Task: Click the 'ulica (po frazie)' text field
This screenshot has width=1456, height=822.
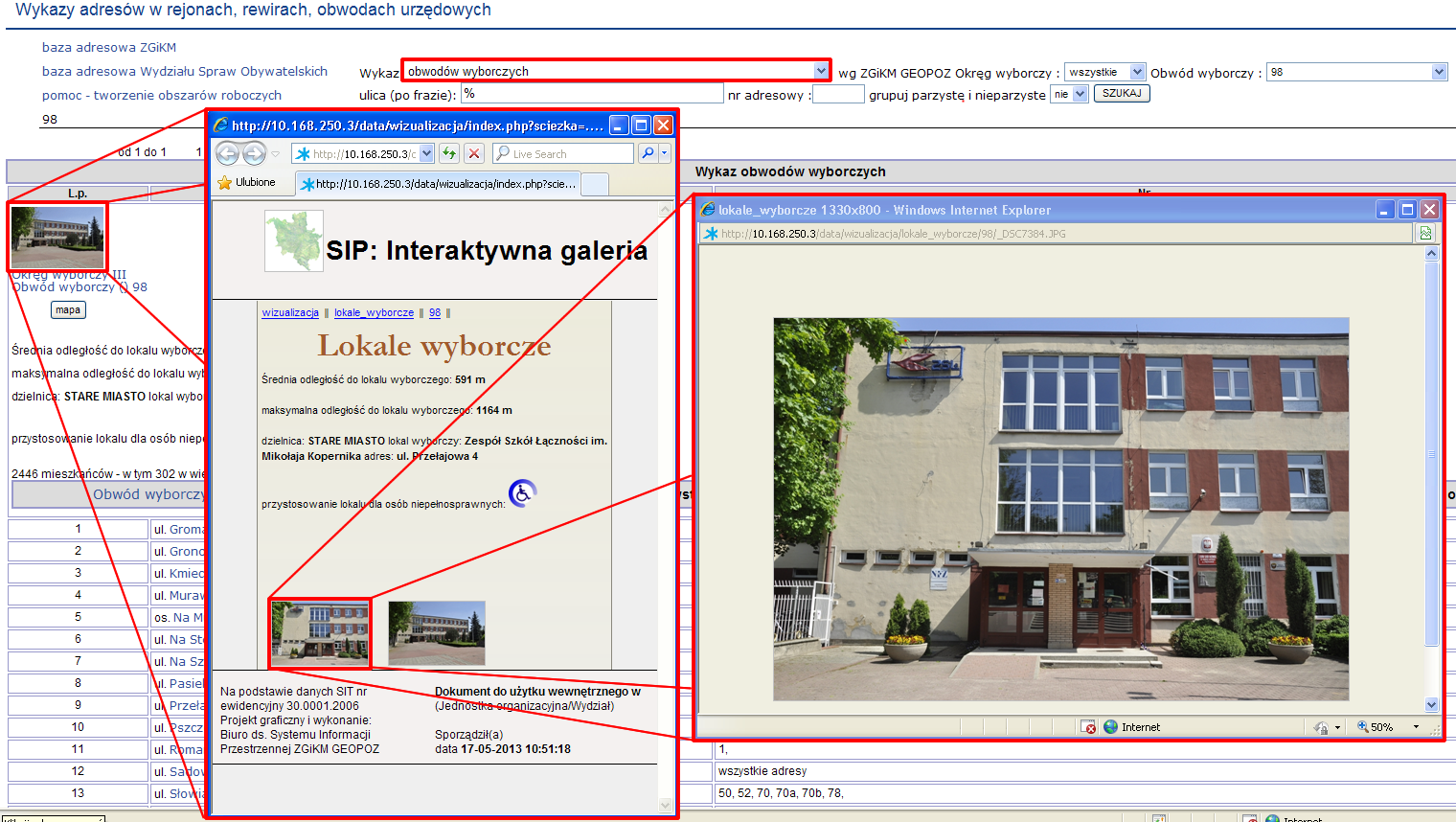Action: tap(592, 94)
